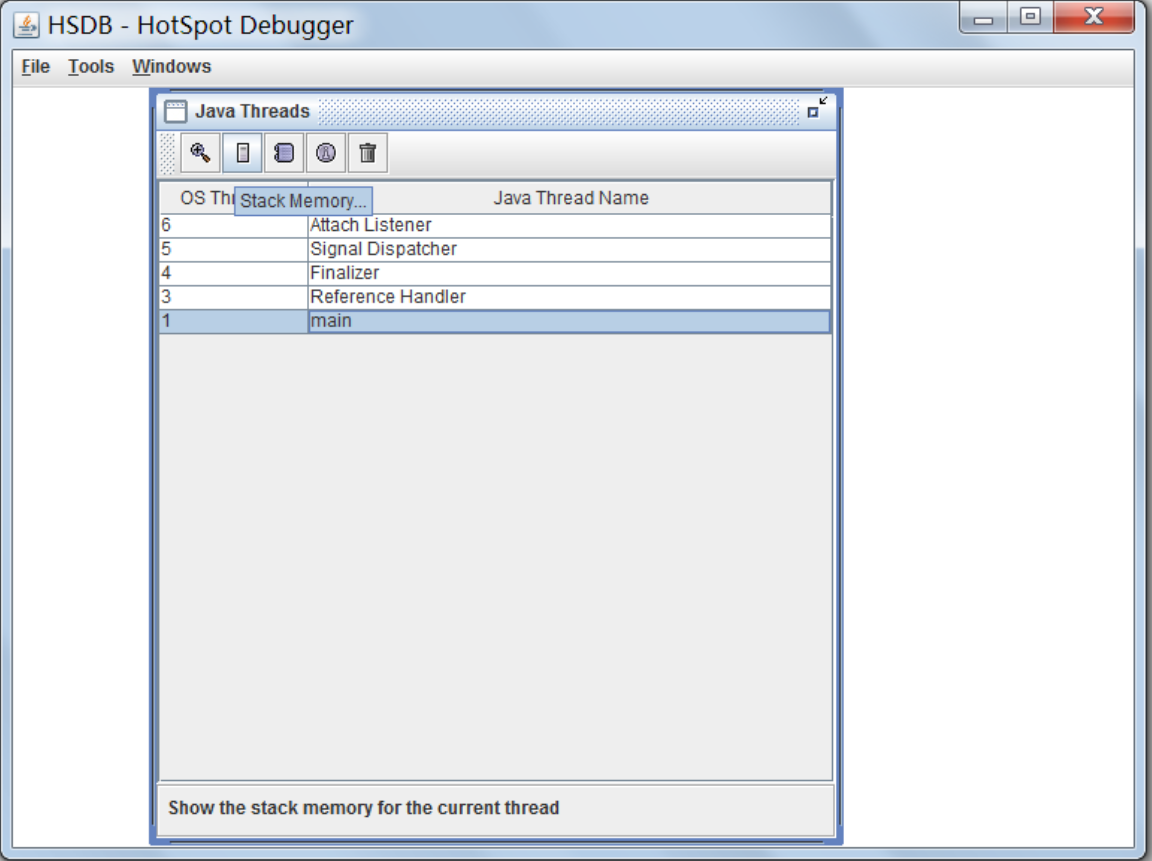
Task: Click the Java Threads frame window icon
Action: coord(176,111)
